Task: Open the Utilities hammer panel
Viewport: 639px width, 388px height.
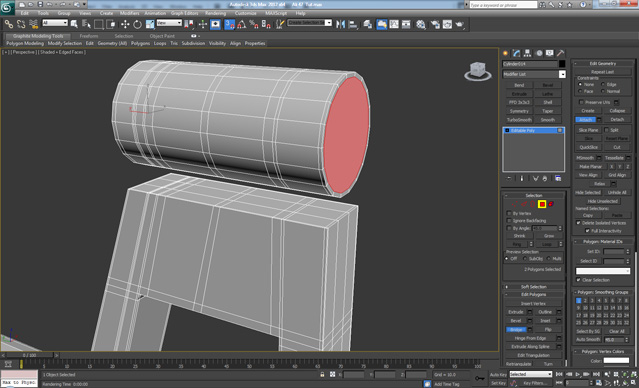Action: click(x=561, y=53)
